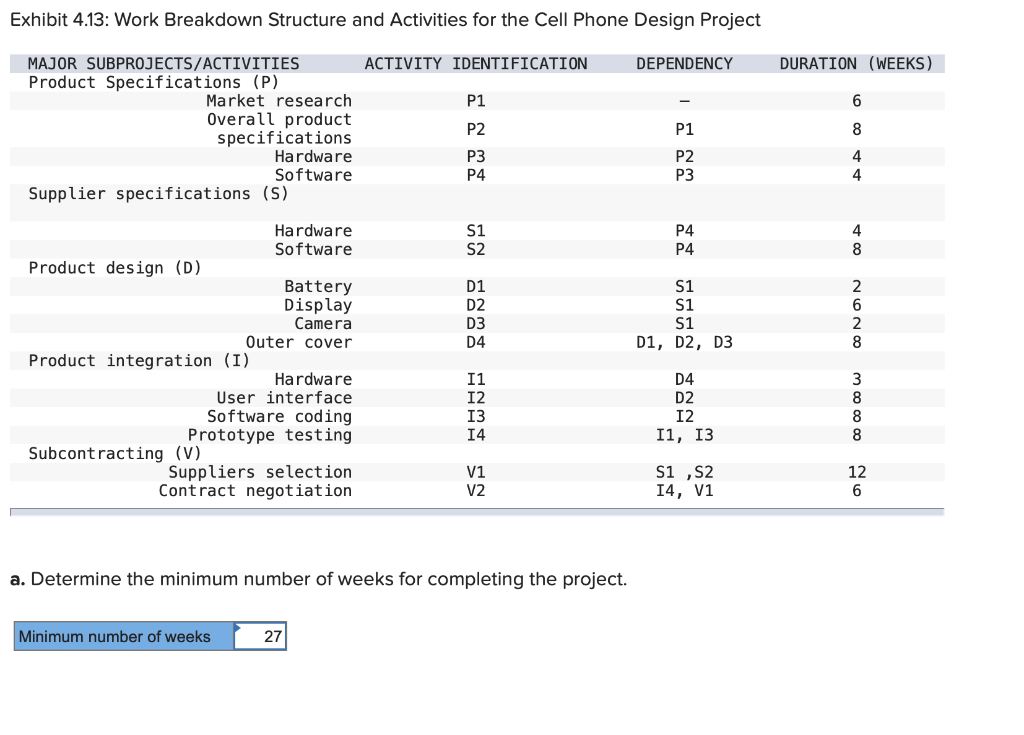Click the DURATION (WEEKS) column header
Viewport: 1024px width, 735px height.
pyautogui.click(x=855, y=63)
